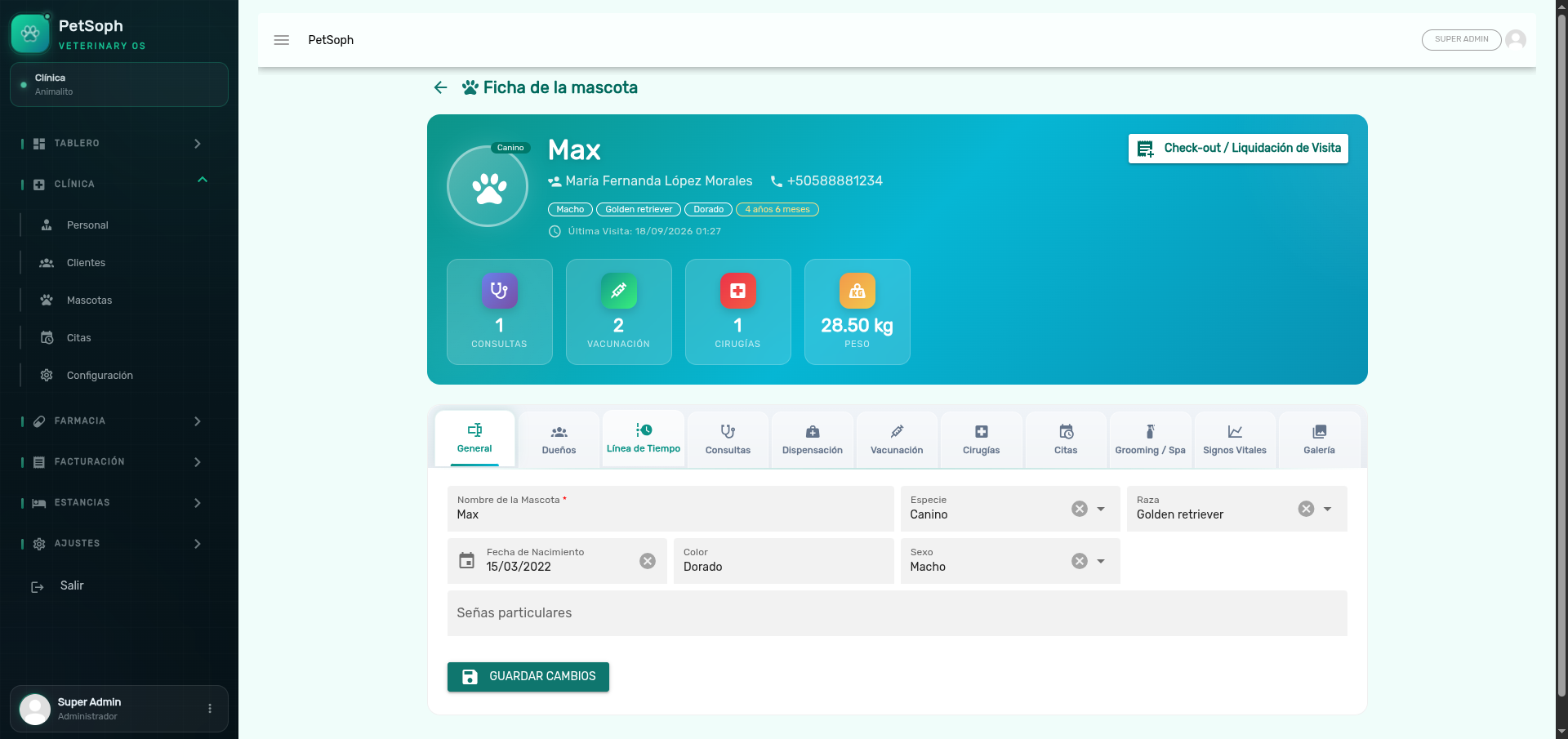
Task: Expand the Facturación section chevron
Action: click(198, 462)
